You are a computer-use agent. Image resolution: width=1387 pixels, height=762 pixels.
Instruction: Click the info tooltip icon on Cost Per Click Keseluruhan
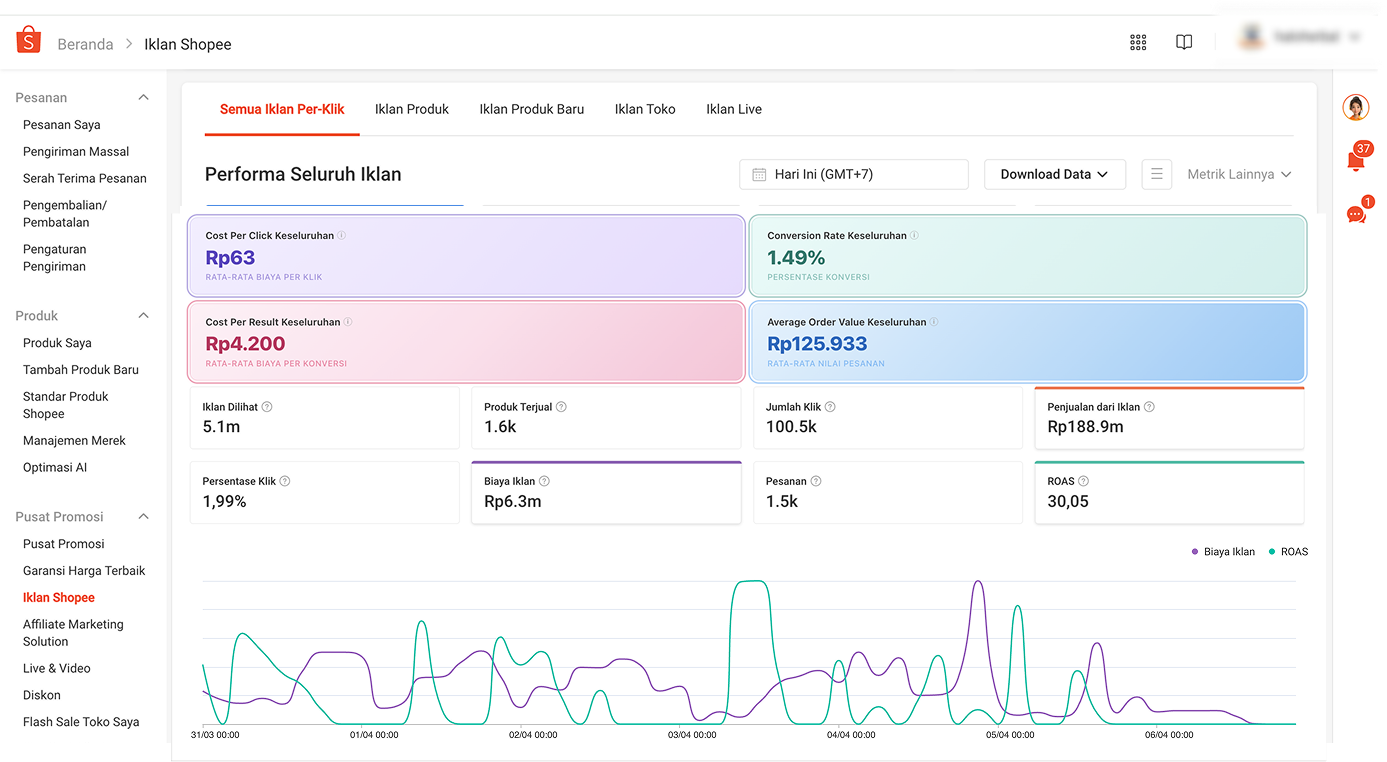(x=339, y=235)
